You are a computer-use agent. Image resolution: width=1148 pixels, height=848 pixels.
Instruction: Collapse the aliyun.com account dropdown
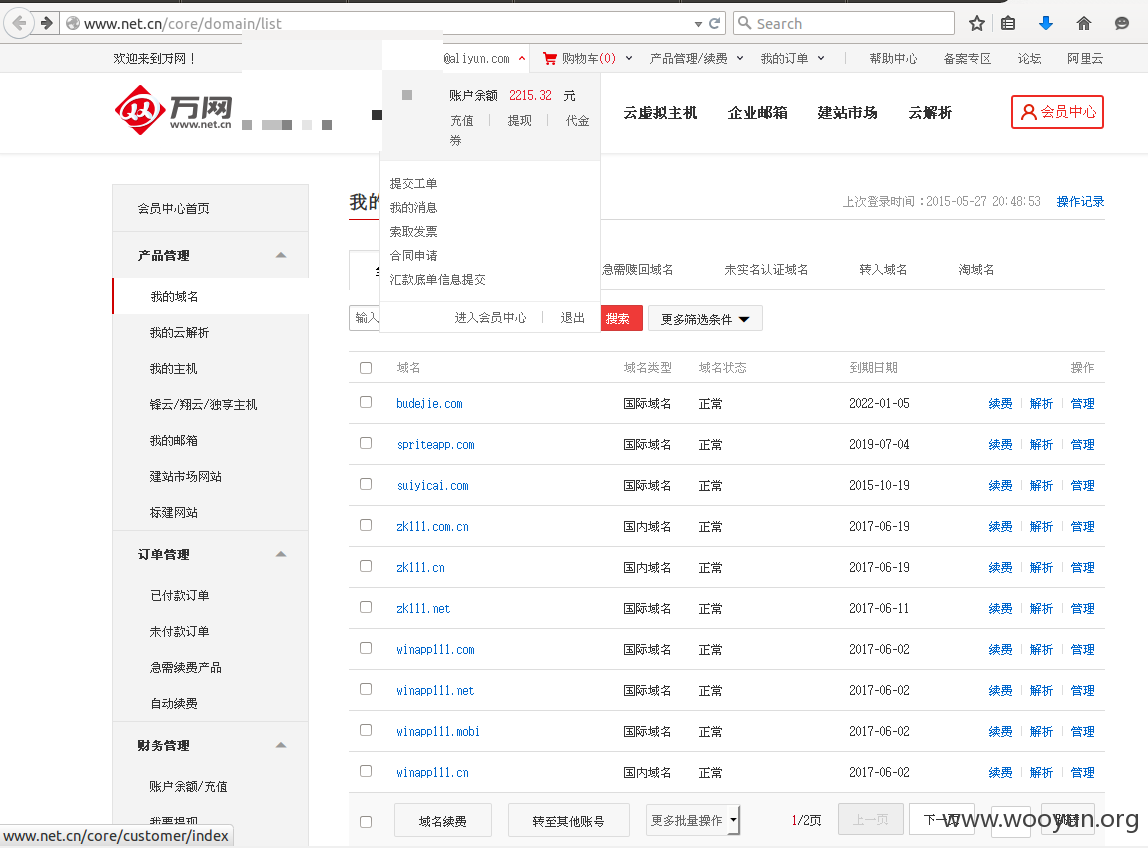click(522, 58)
